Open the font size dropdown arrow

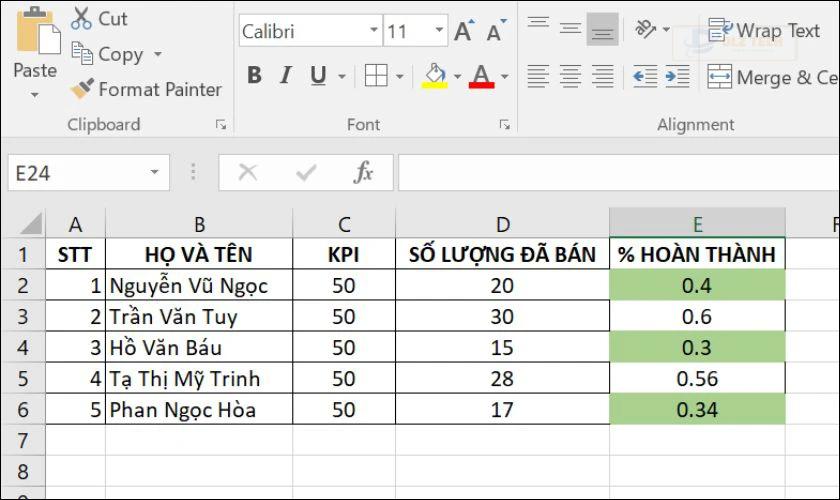[440, 31]
